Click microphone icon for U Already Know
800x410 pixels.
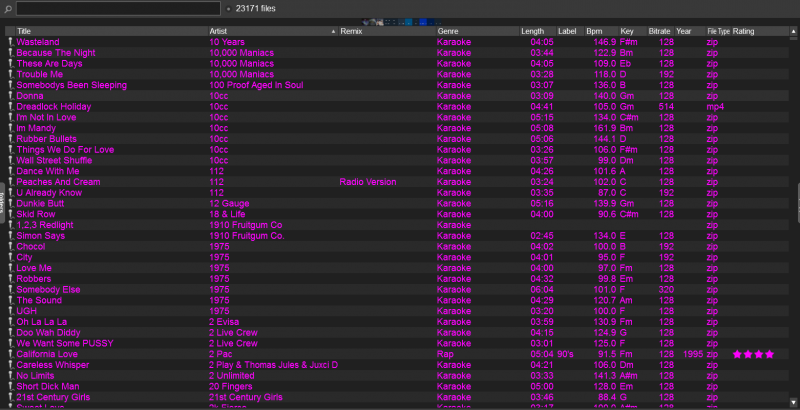10,192
